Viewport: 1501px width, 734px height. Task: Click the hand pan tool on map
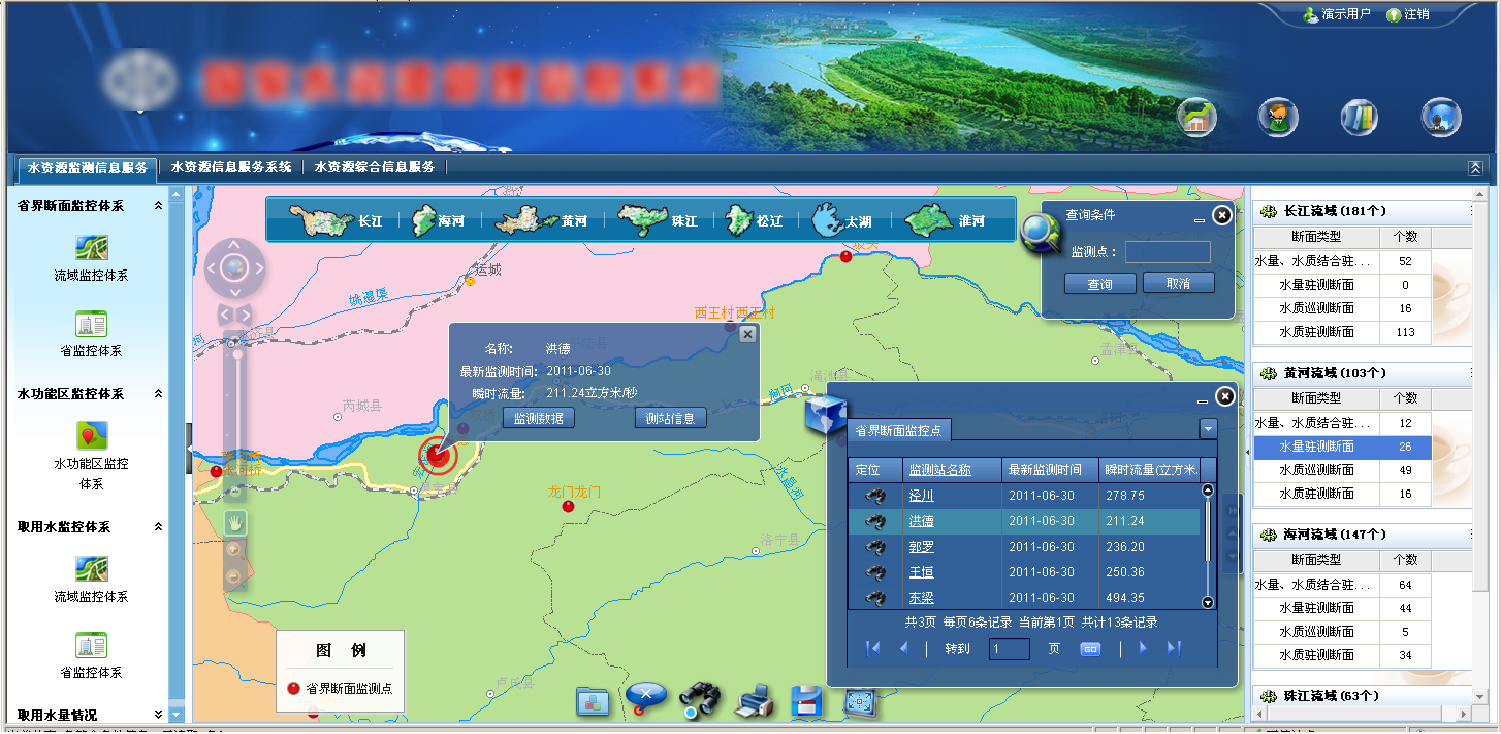tap(235, 522)
